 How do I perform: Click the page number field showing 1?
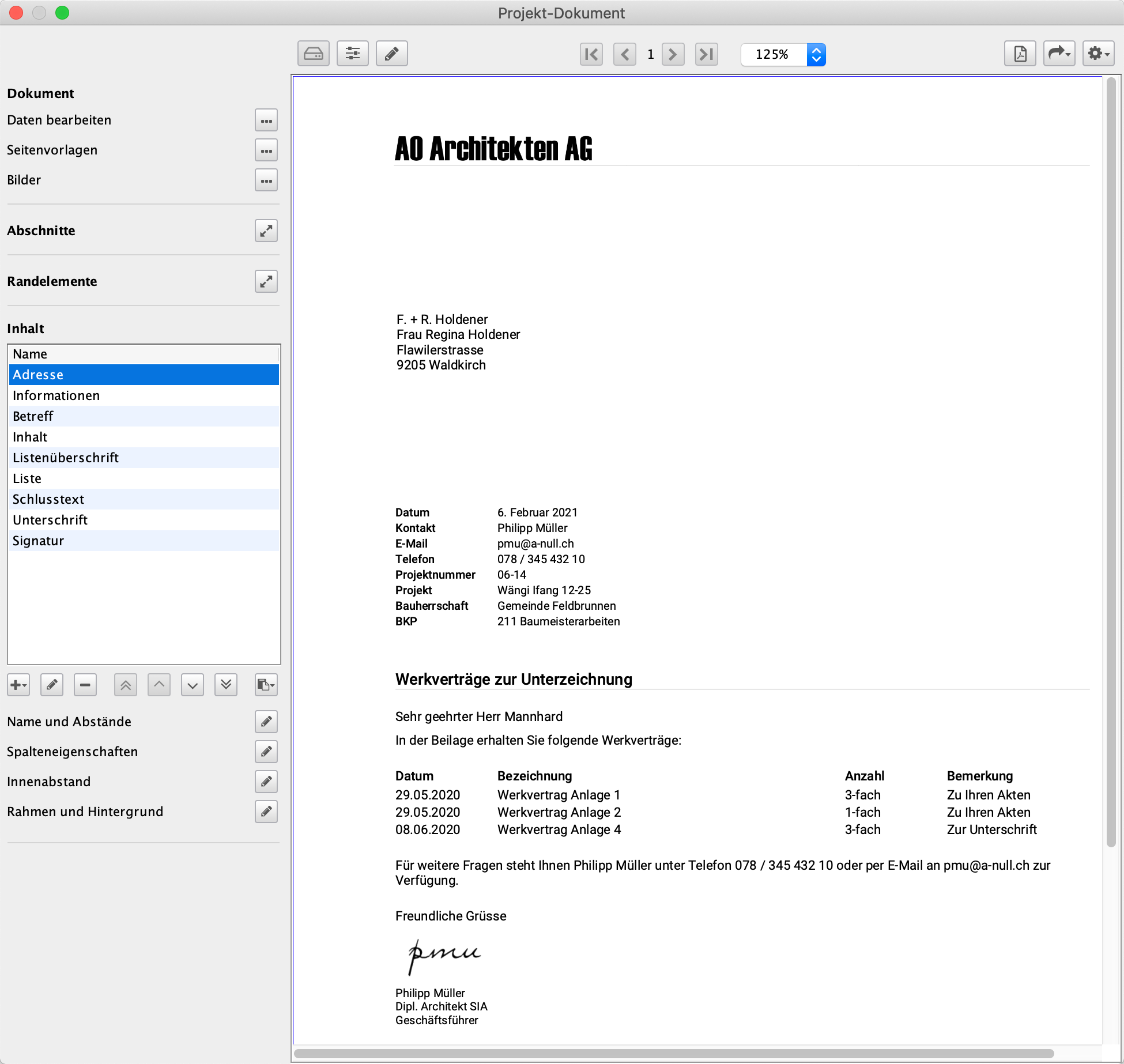click(650, 54)
